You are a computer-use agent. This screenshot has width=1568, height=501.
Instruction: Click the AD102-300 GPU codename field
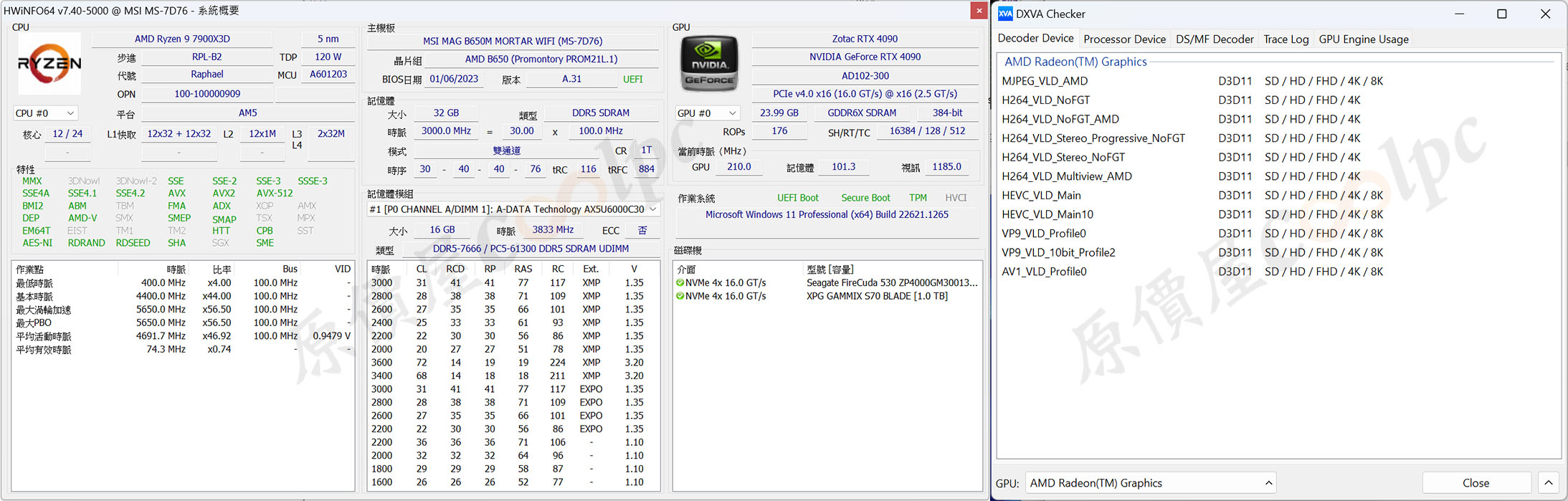point(865,75)
